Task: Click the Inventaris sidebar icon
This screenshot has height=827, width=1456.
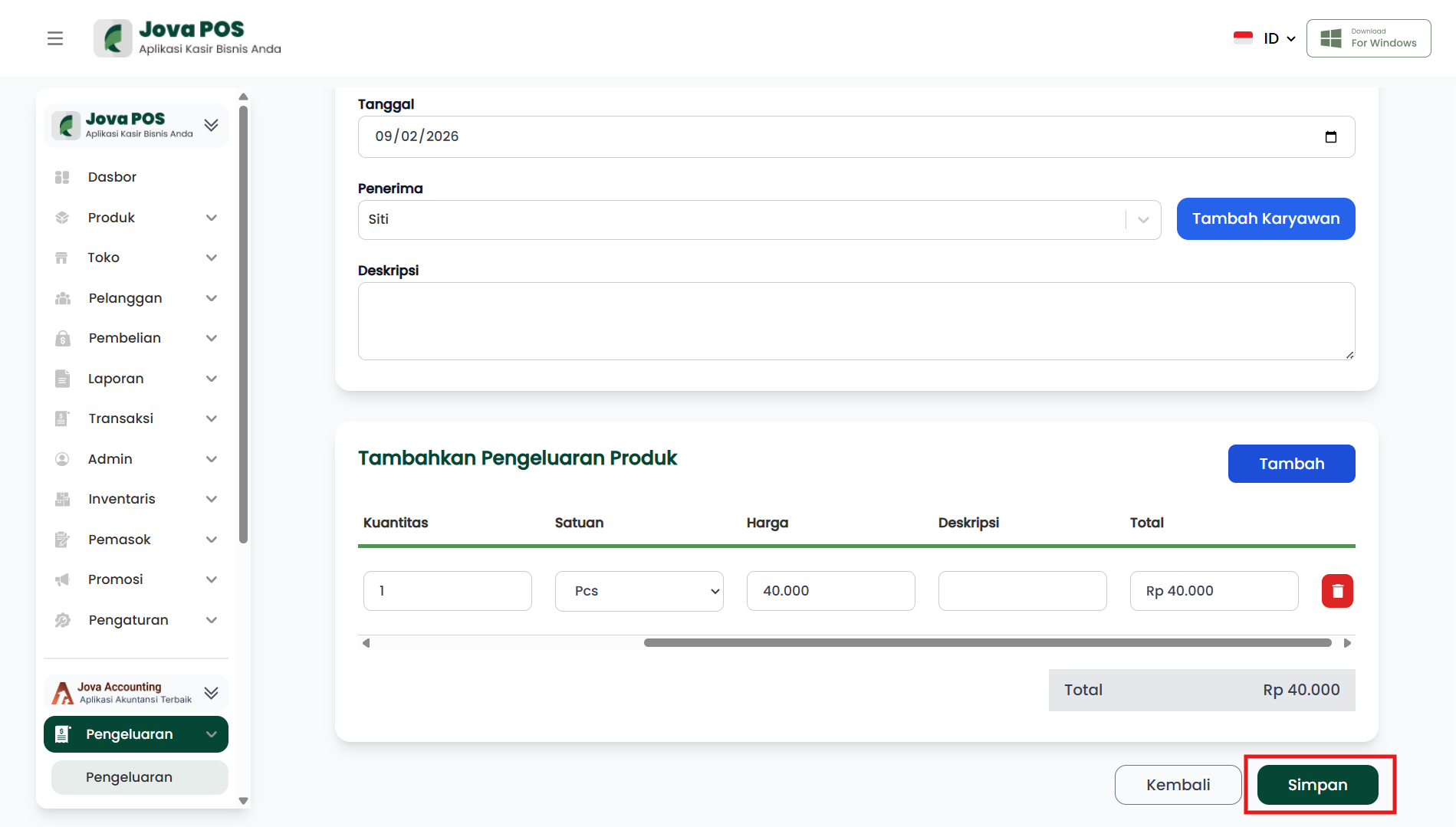Action: (x=63, y=499)
